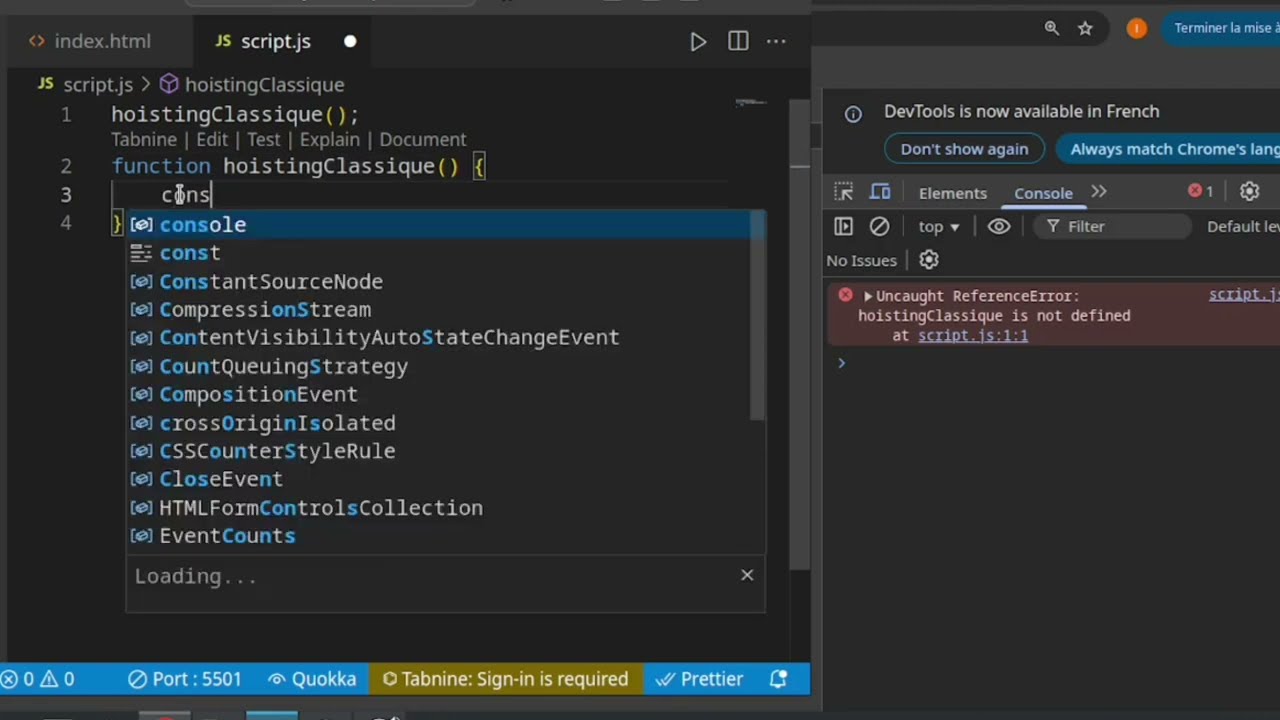Switch to the index.html tab

[90, 41]
